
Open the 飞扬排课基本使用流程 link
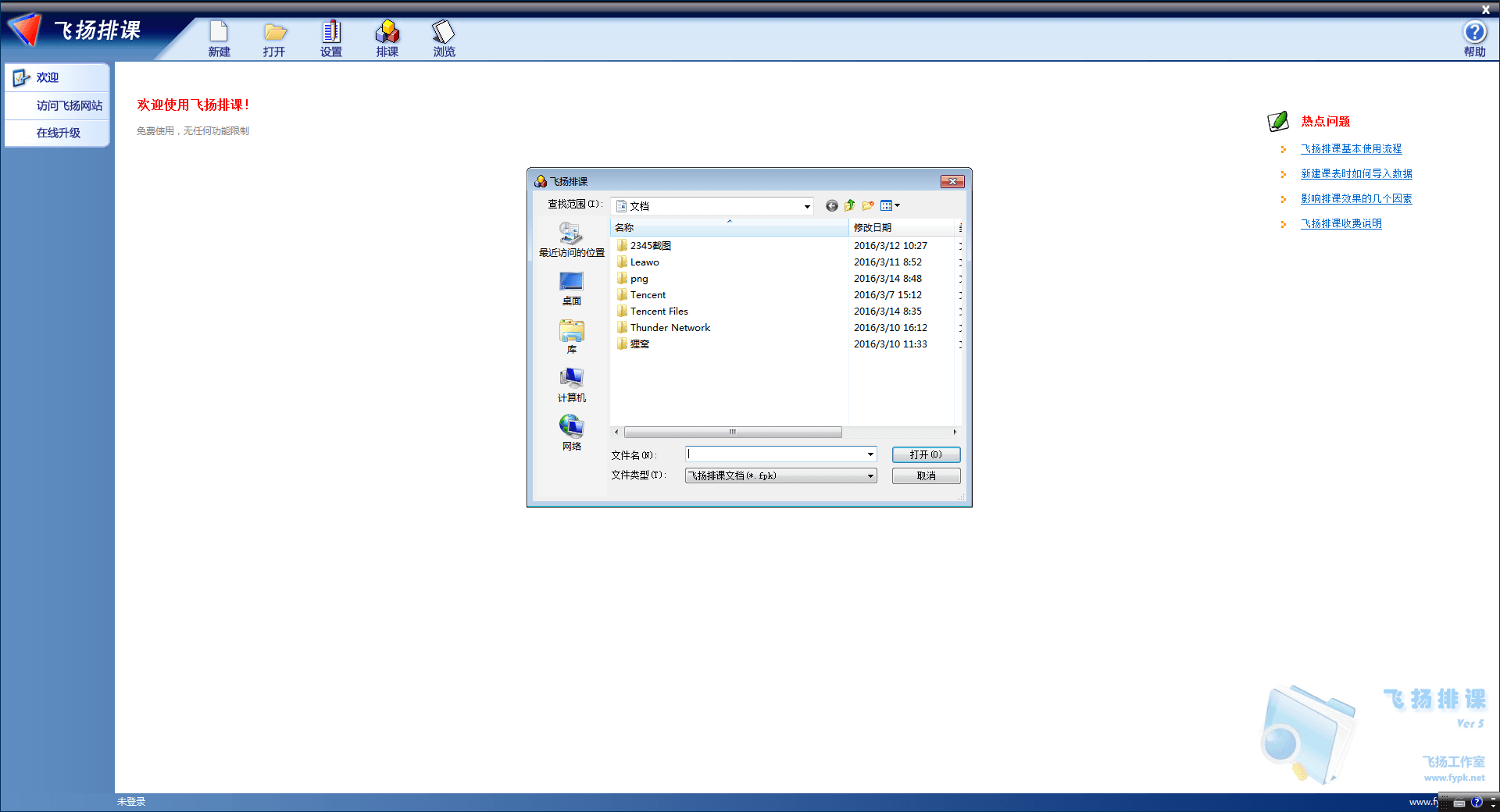point(1351,148)
